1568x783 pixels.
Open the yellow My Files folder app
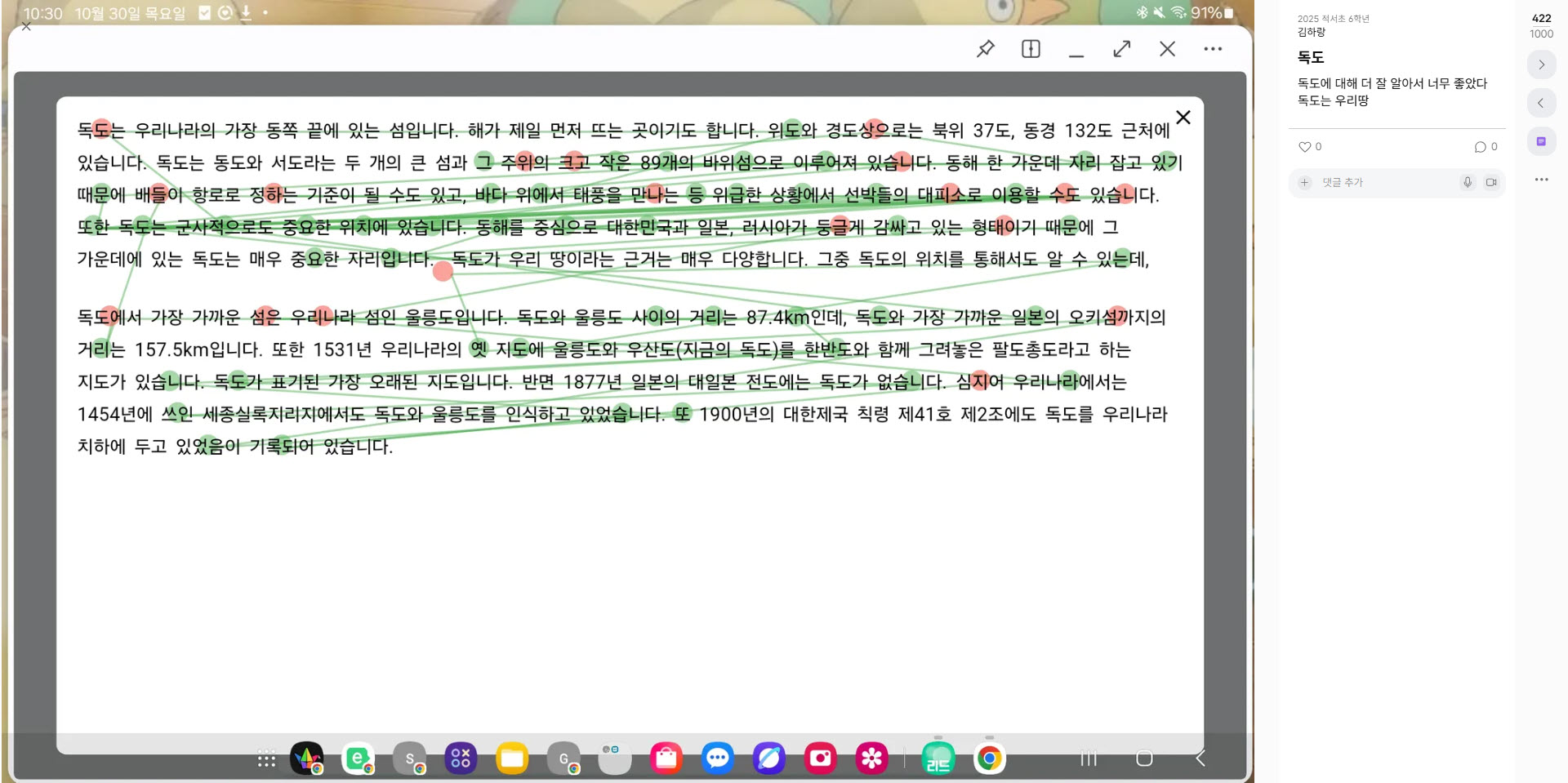point(512,759)
